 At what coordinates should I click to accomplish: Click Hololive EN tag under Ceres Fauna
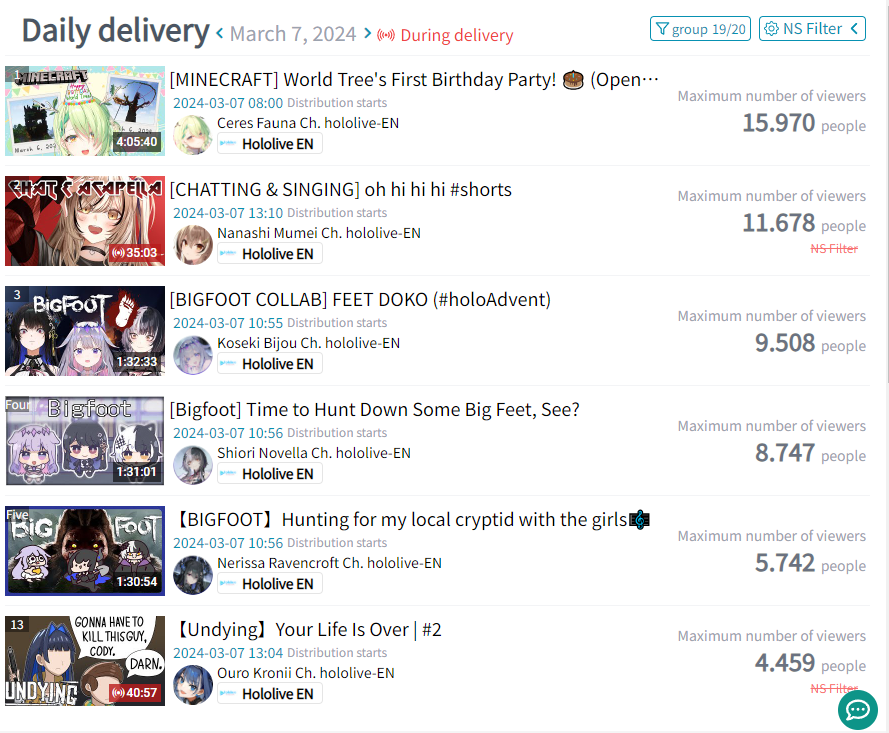coord(270,143)
